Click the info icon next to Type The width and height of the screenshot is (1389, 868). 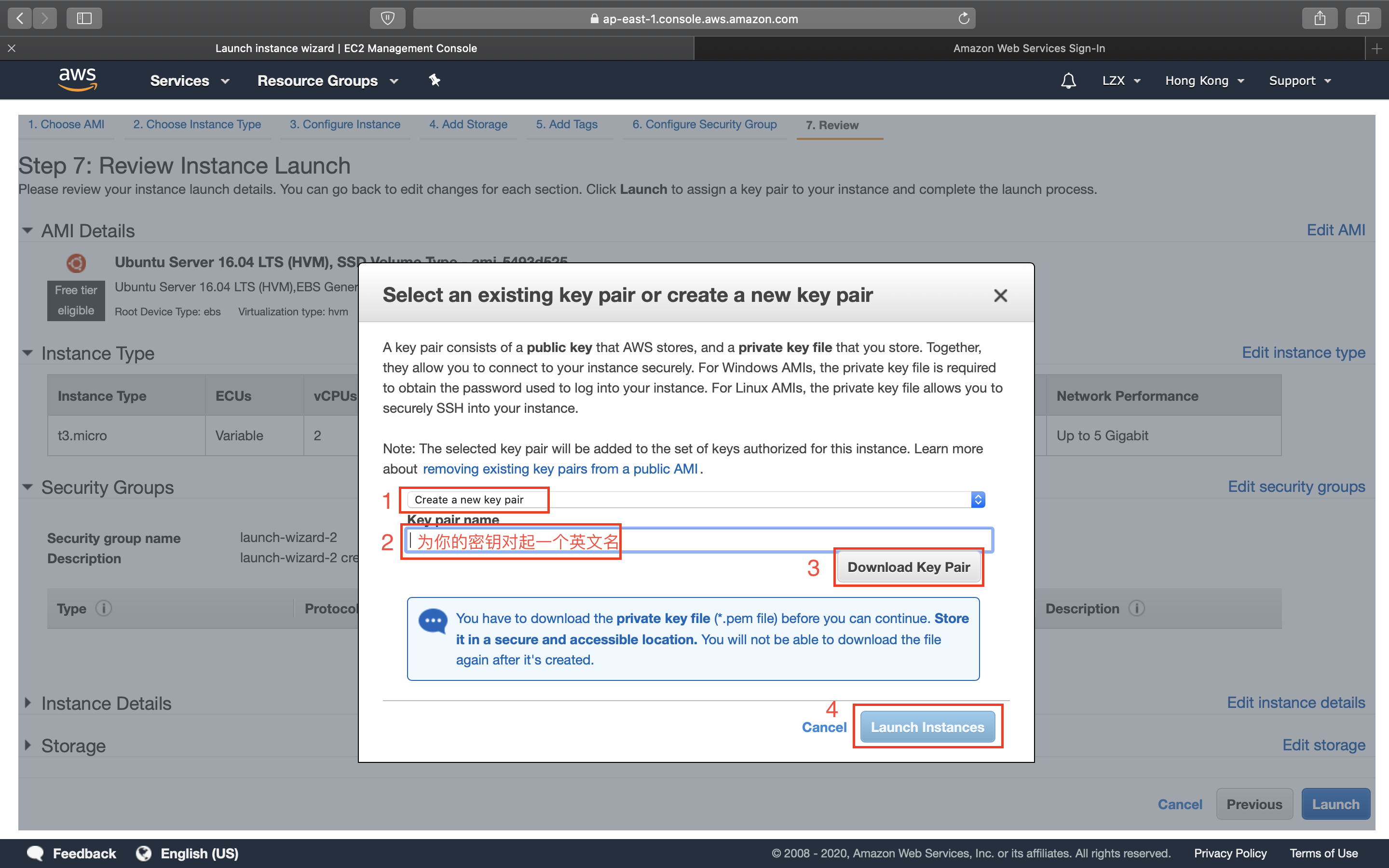(104, 608)
